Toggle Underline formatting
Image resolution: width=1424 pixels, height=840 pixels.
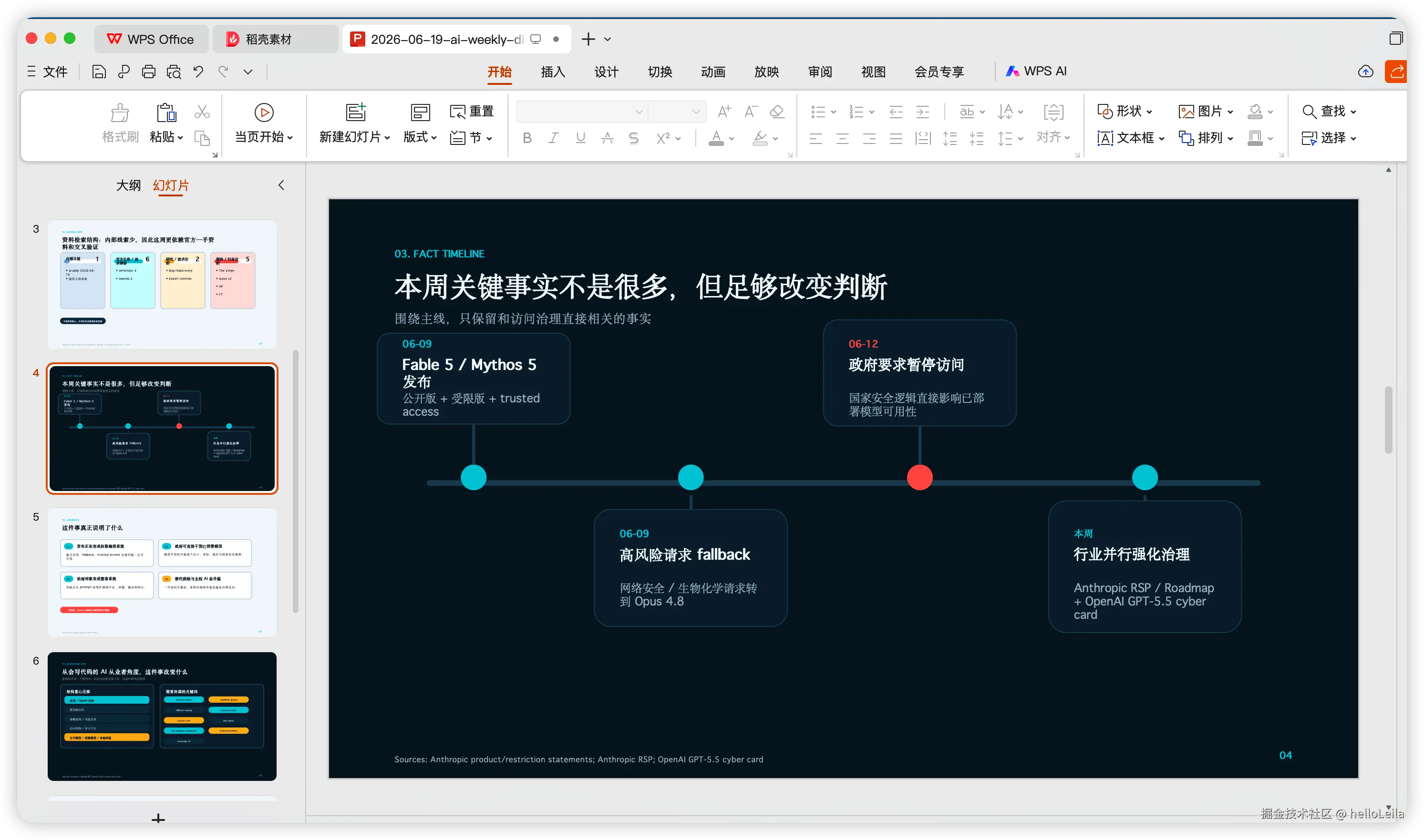point(580,138)
